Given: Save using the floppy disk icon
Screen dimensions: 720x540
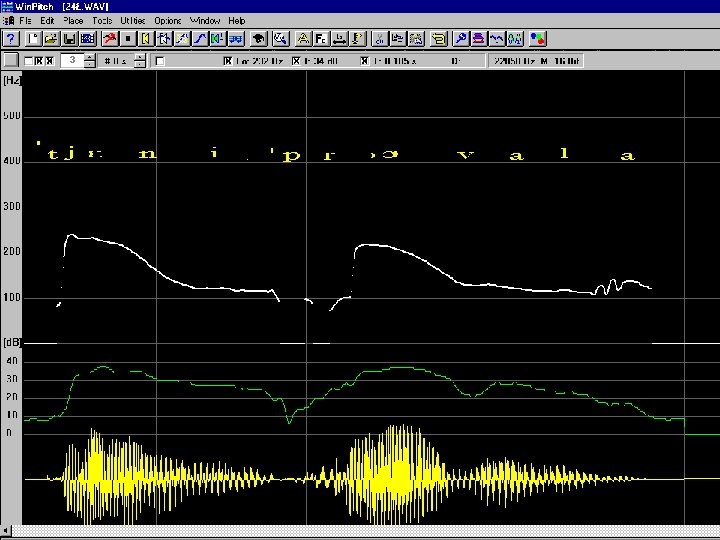Looking at the screenshot, I should [69, 39].
